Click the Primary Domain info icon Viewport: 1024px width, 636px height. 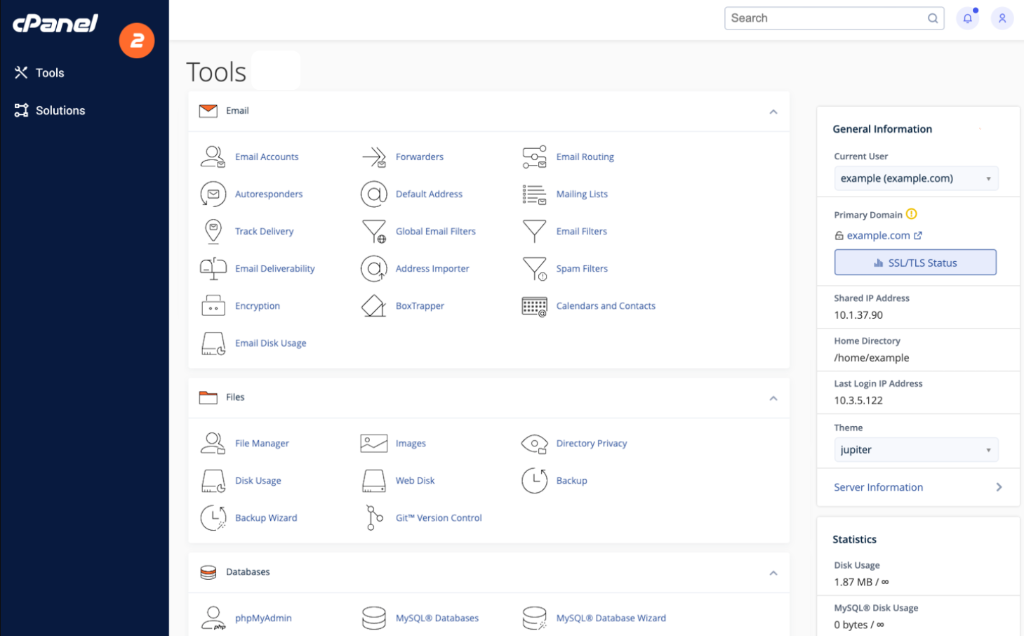[912, 214]
